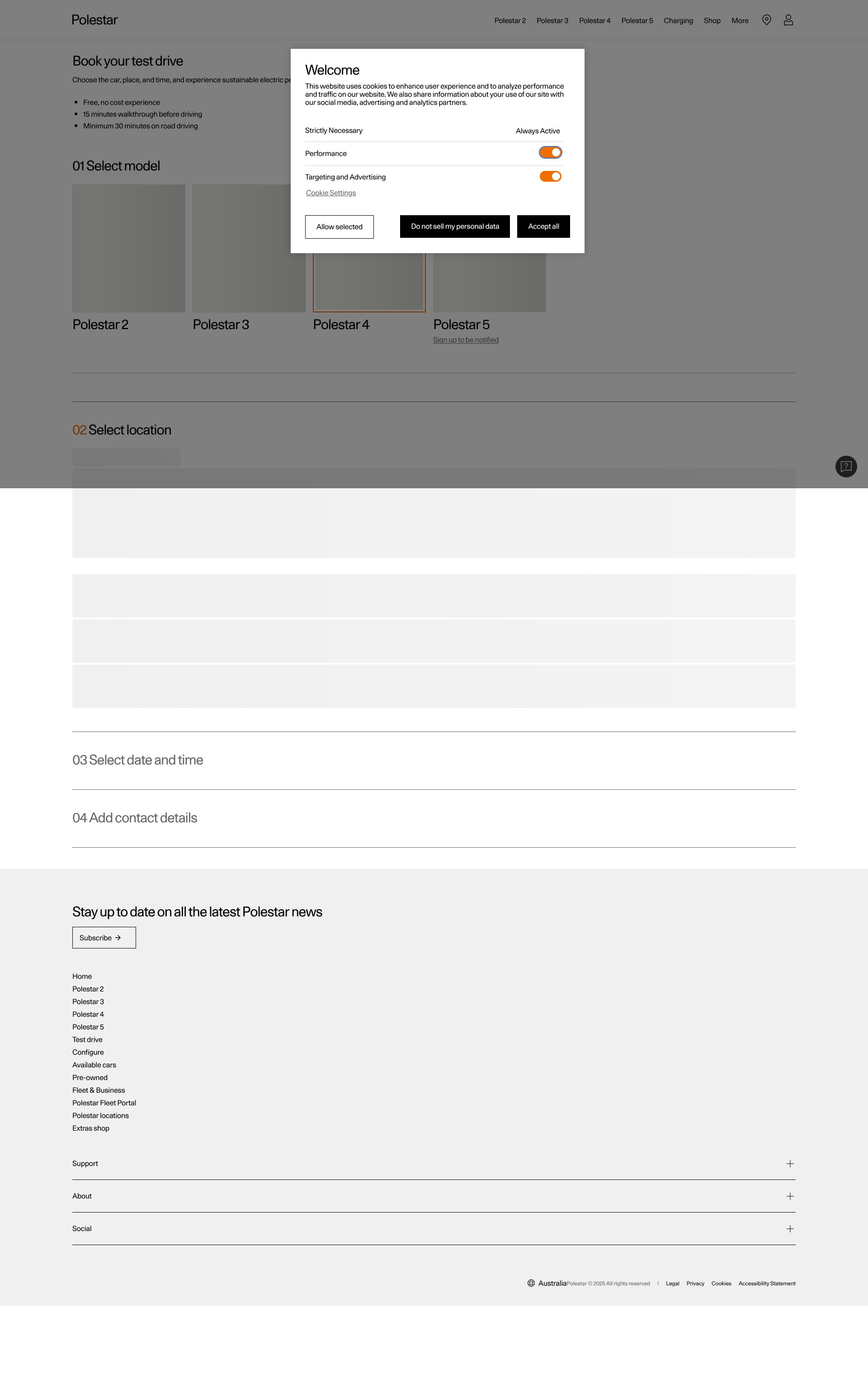Expand the 04 Add contact details step
868x1373 pixels.
[x=135, y=818]
